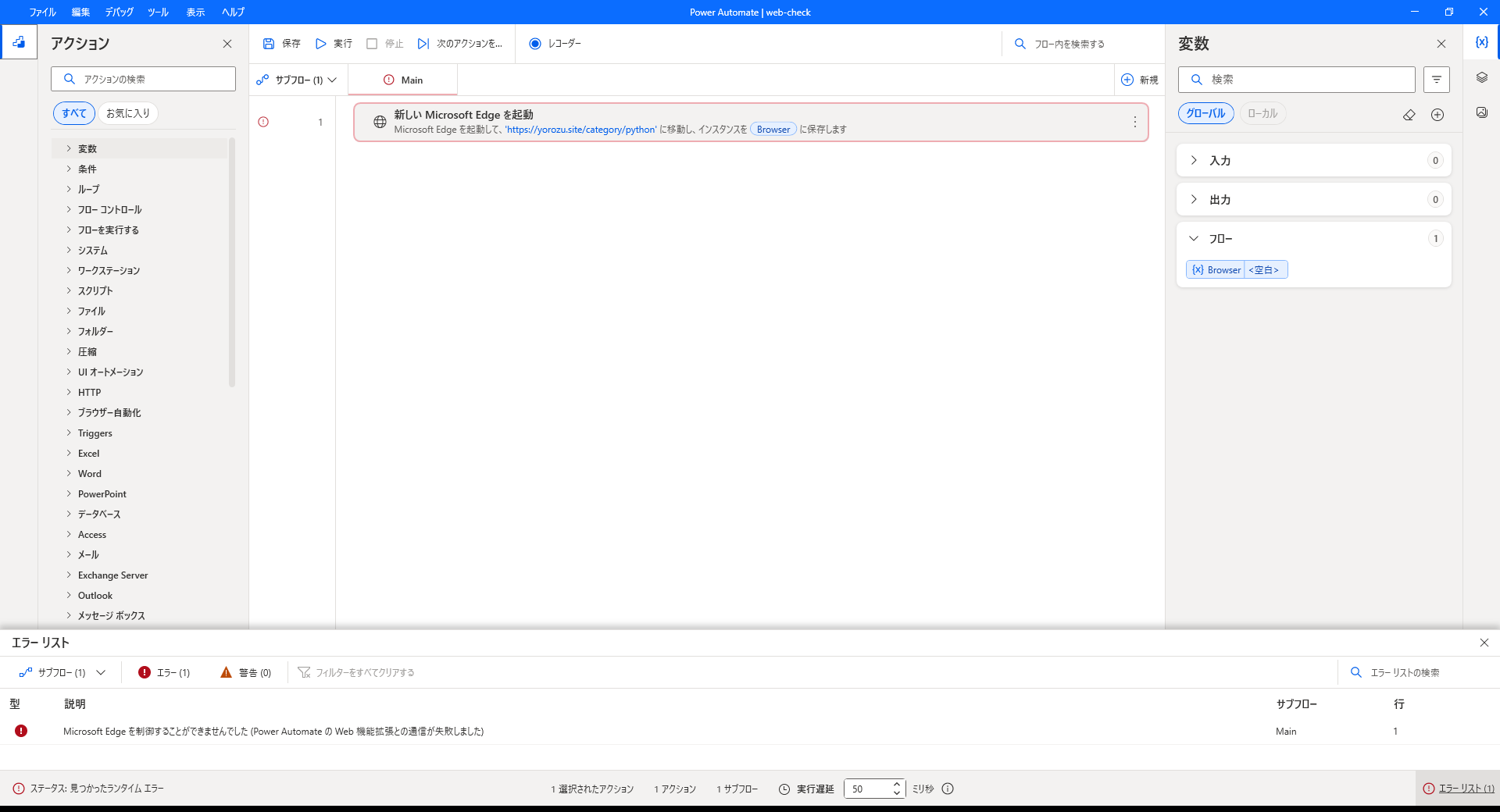
Task: Filter by 警告 (0) toggle
Action: [246, 672]
